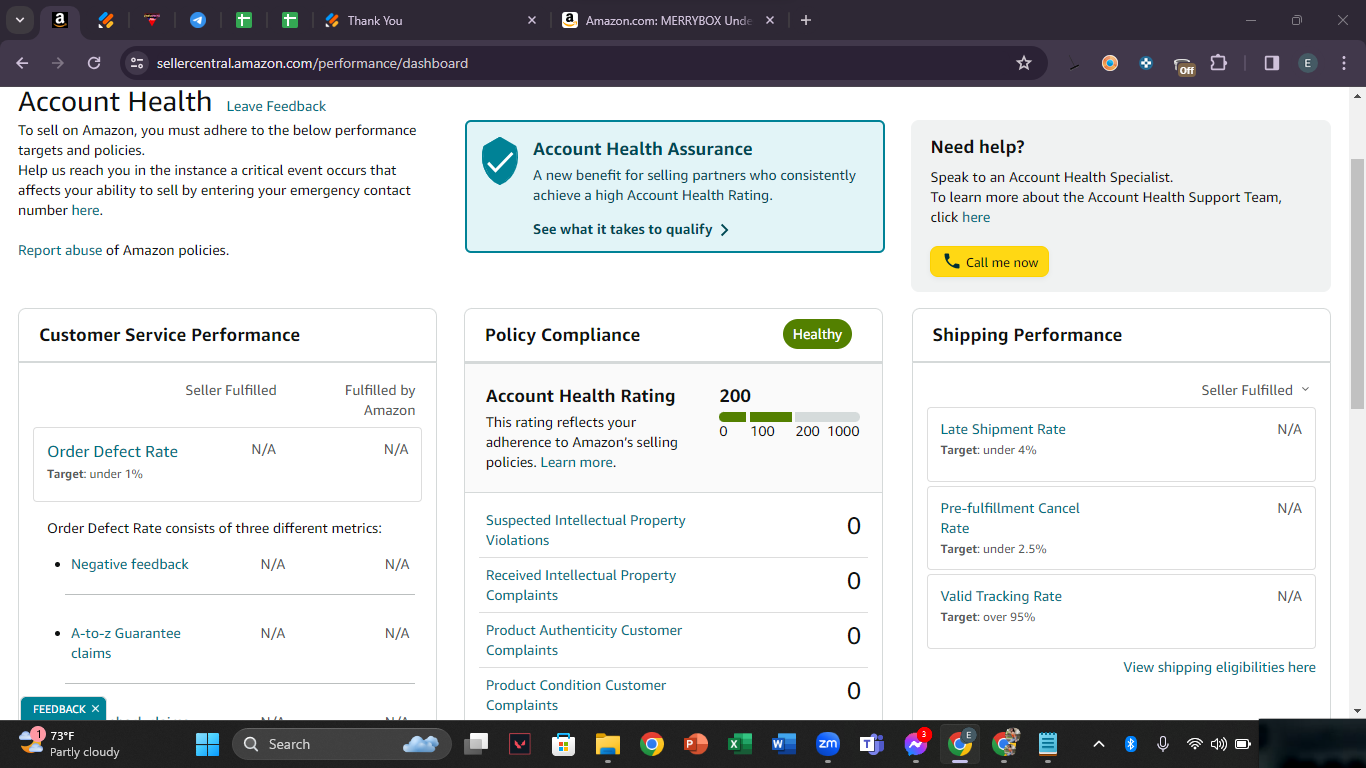The height and width of the screenshot is (768, 1366).
Task: Click the Windows taskbar Search box
Action: (341, 744)
